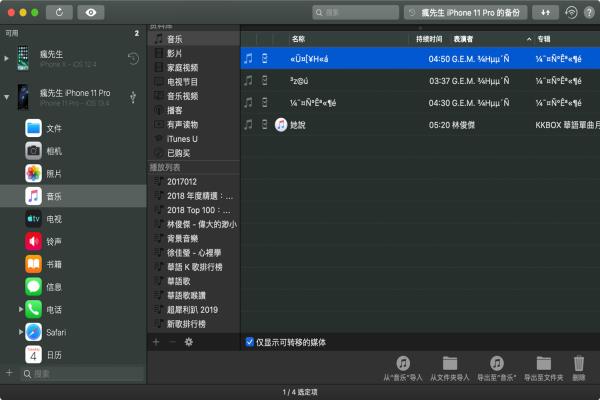Select 已购买 in the library list
600x400 pixels.
coord(194,153)
